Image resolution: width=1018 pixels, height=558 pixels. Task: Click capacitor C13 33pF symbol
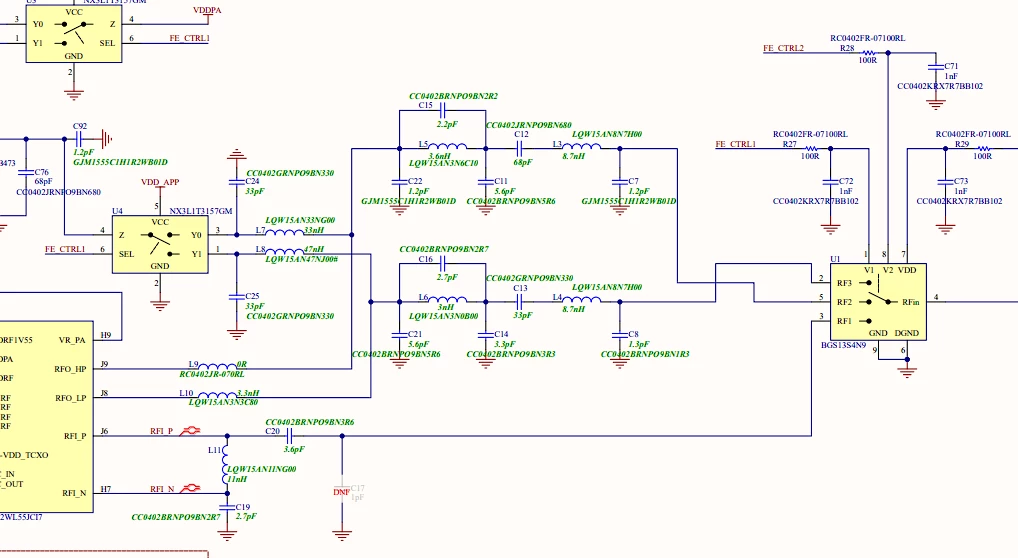[519, 301]
